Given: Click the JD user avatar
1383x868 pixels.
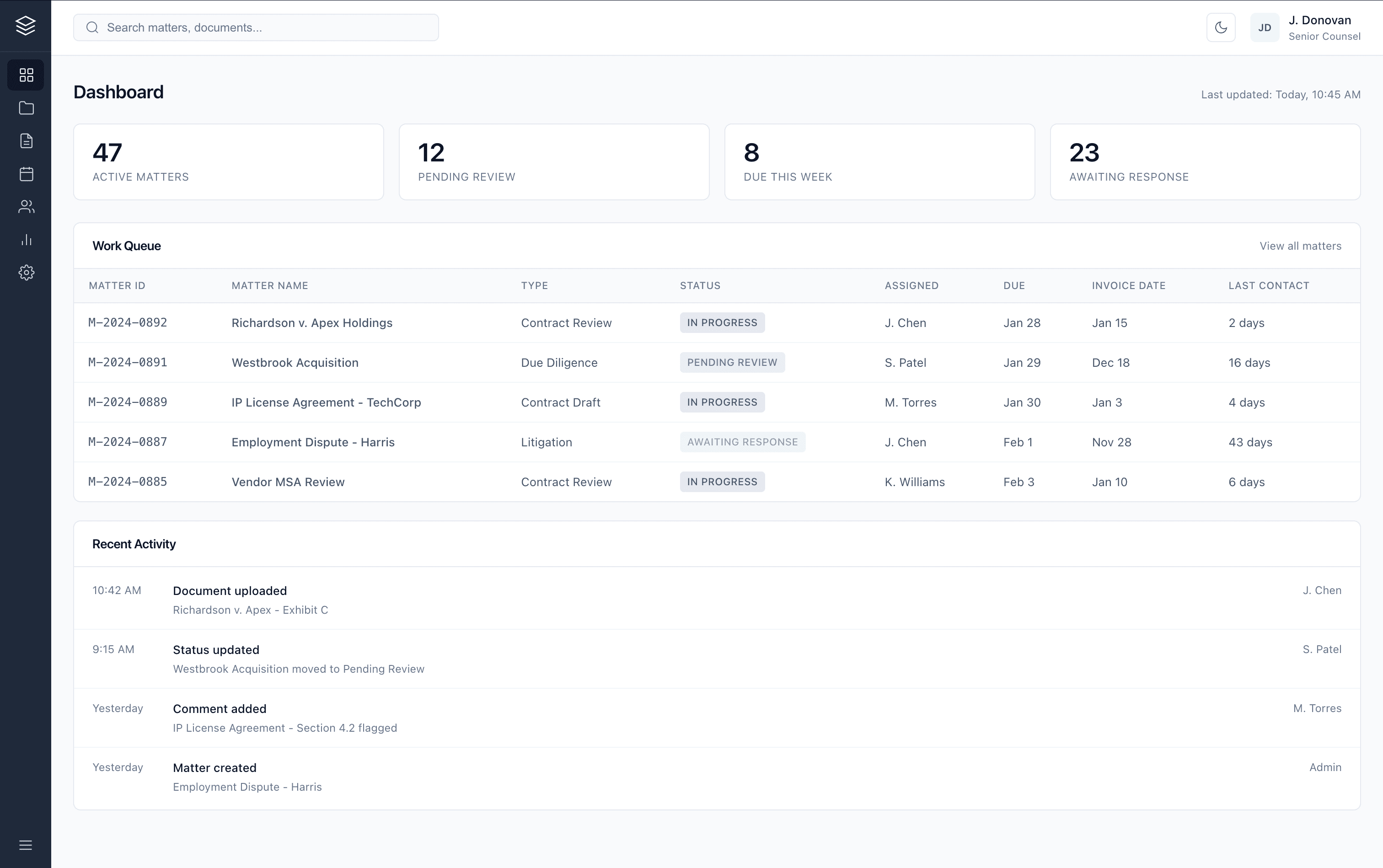Looking at the screenshot, I should 1264,27.
